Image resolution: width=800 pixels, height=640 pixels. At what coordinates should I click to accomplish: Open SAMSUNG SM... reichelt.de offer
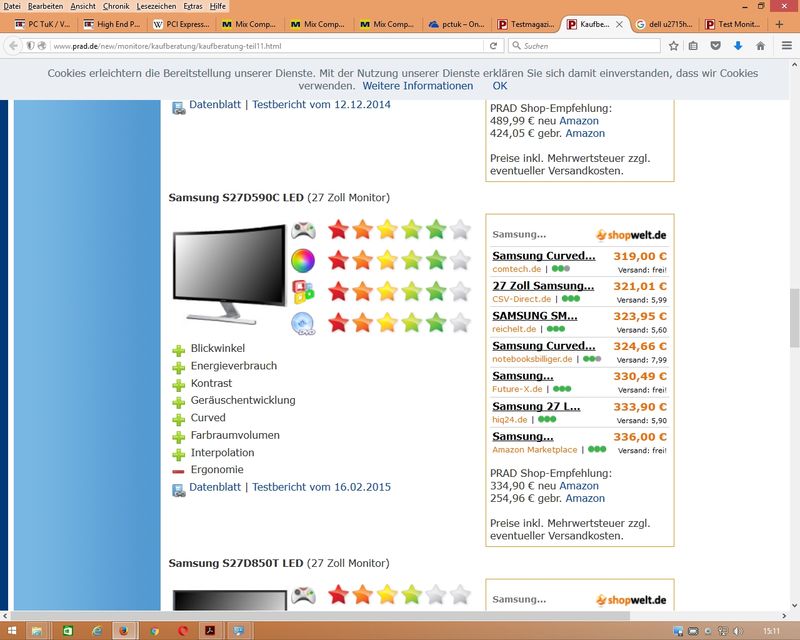coord(535,316)
